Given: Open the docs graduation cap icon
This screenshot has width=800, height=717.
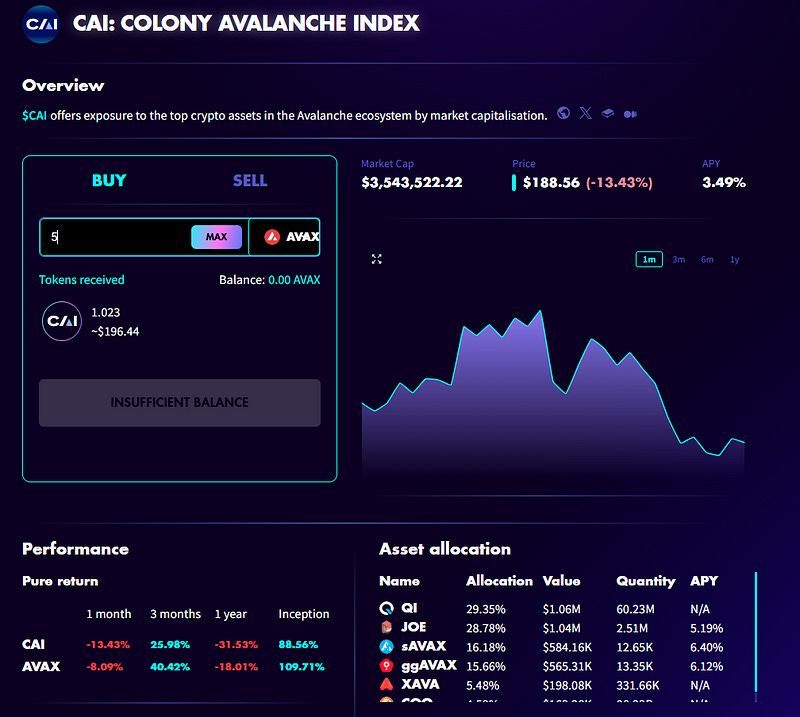Looking at the screenshot, I should click(x=608, y=113).
